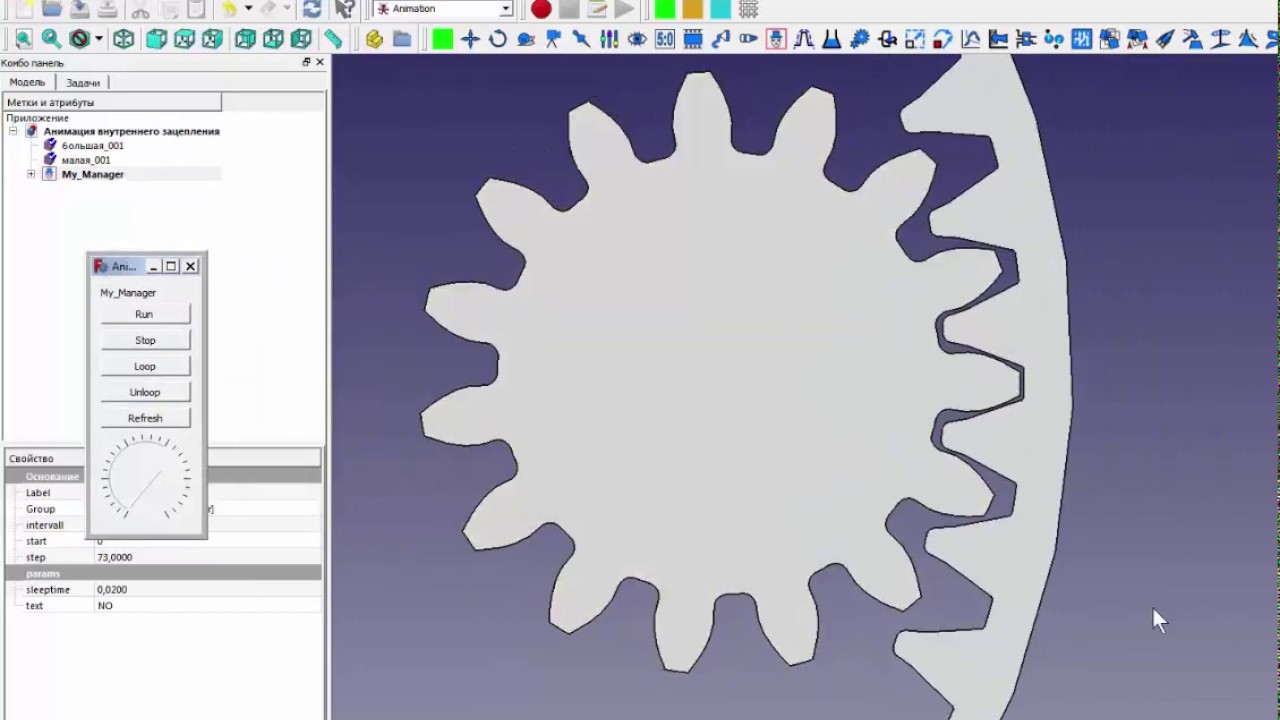This screenshot has width=1280, height=720.
Task: Click the Loop button in the manager dialog
Action: pos(145,366)
